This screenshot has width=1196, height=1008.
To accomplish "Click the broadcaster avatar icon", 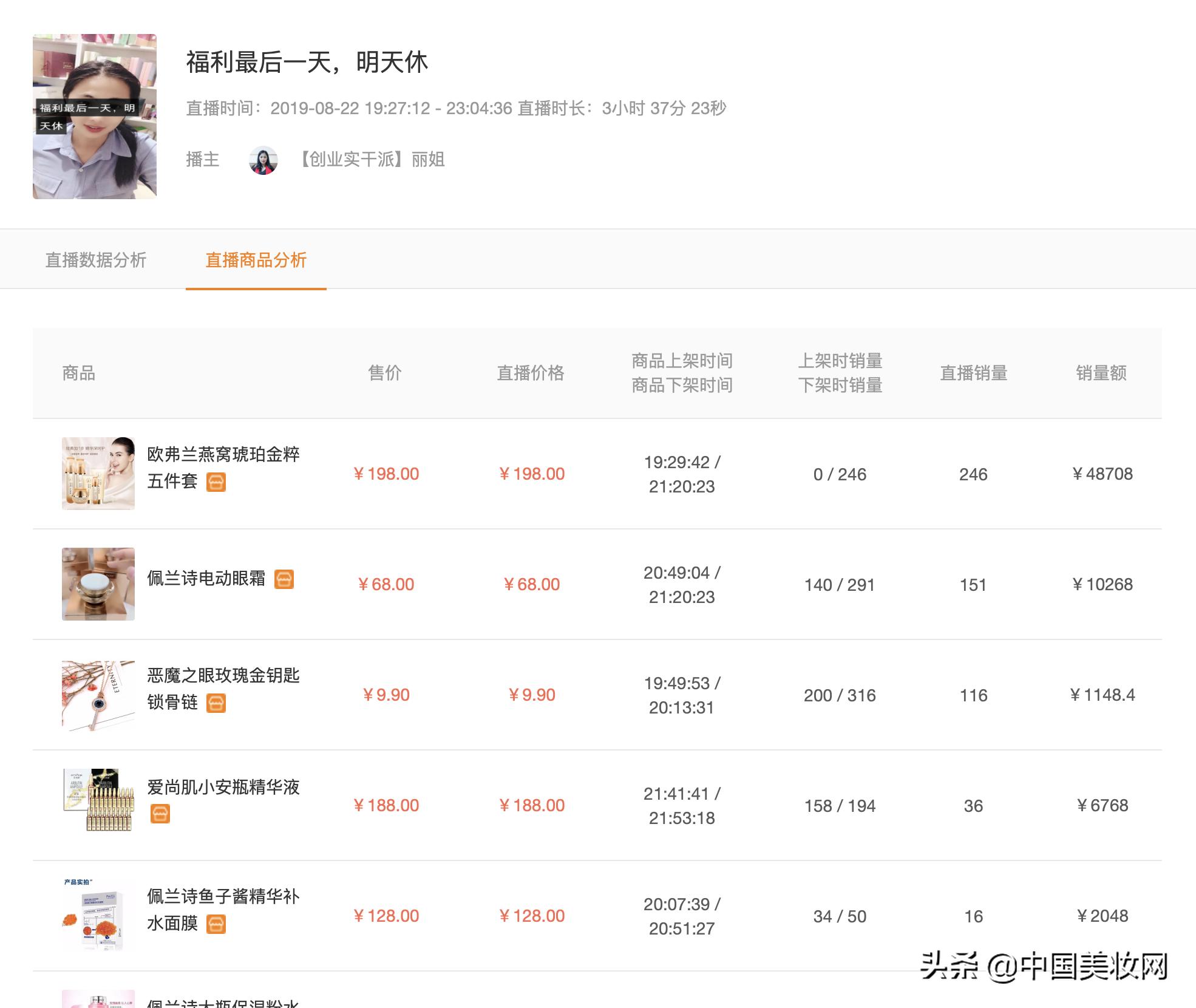I will coord(263,160).
